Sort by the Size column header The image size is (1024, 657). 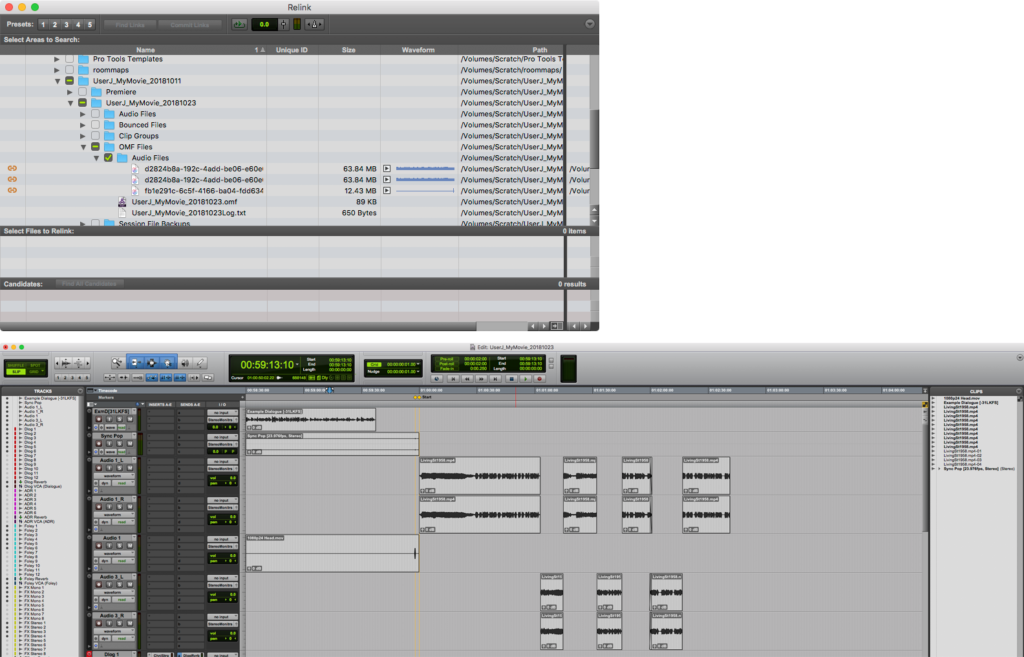[x=349, y=50]
